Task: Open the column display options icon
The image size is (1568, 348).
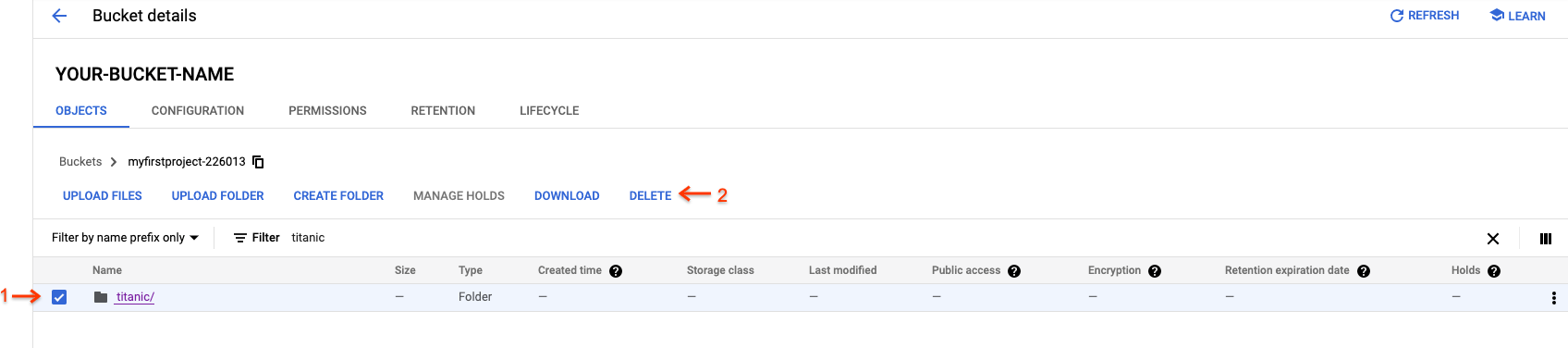Action: 1545,239
